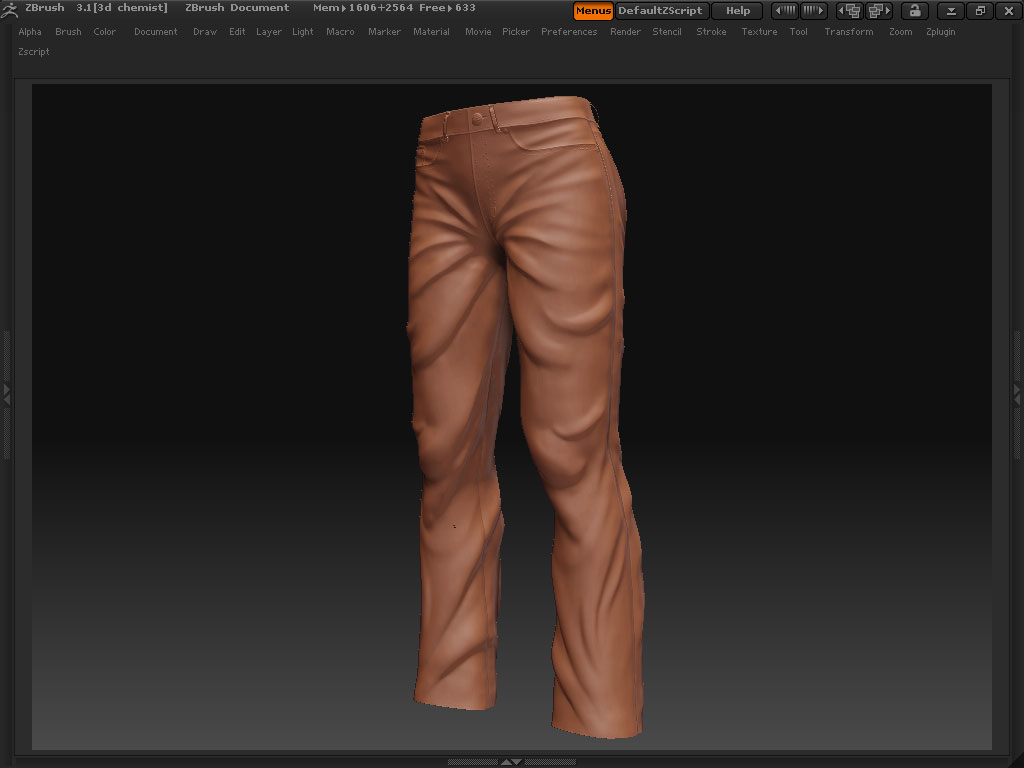
Task: Open the Texture menu
Action: (759, 31)
